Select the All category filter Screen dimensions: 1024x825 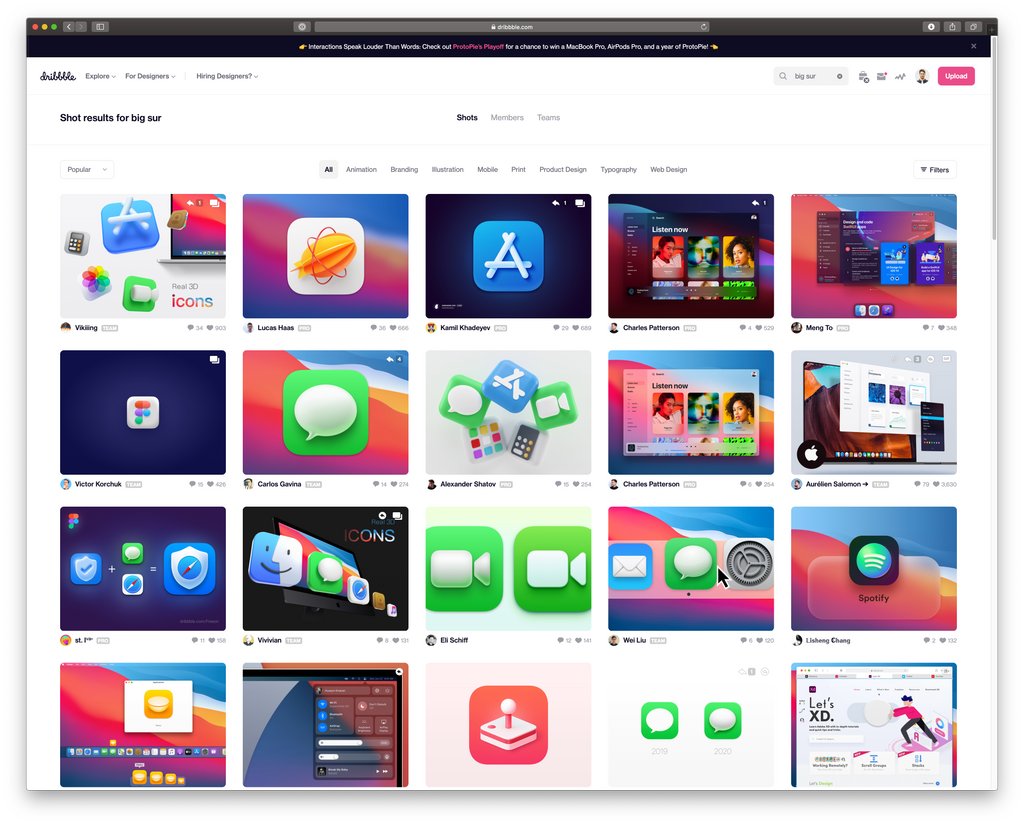pyautogui.click(x=328, y=169)
